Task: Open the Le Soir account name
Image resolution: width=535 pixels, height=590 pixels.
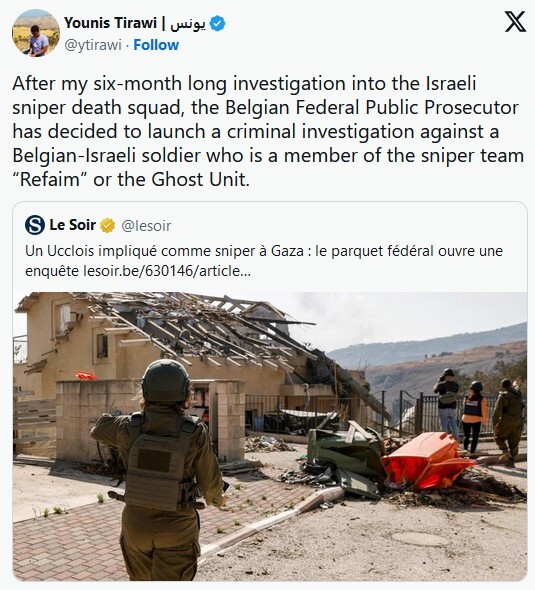Action: click(x=73, y=225)
